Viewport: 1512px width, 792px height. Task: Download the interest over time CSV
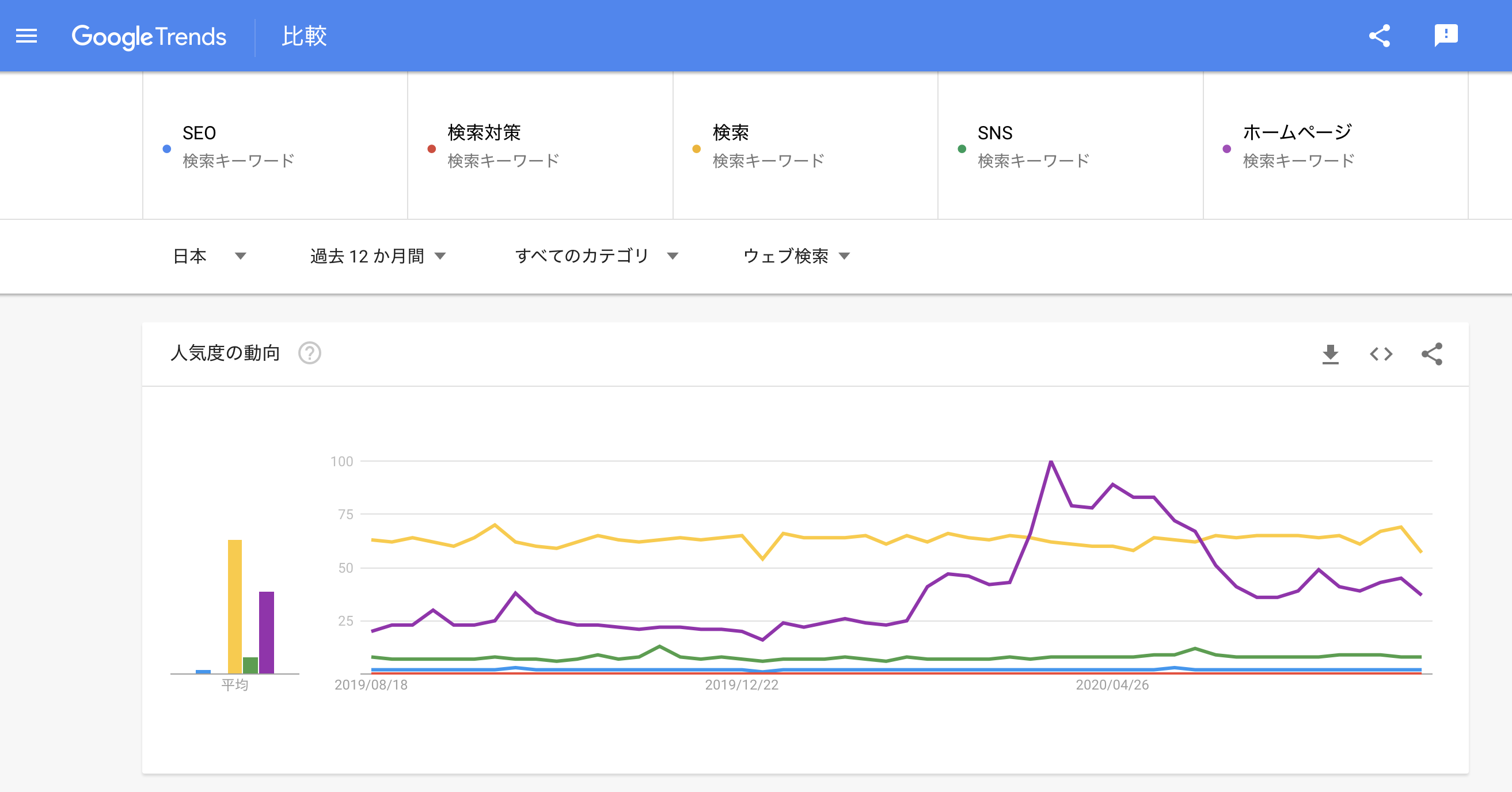point(1330,354)
